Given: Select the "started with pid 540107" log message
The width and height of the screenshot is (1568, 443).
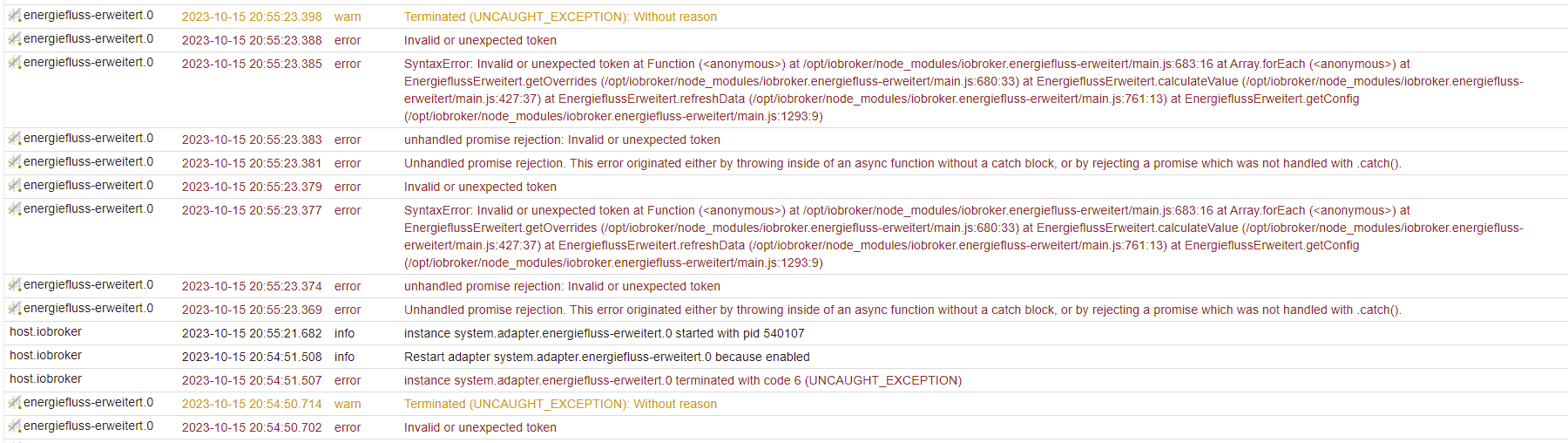Looking at the screenshot, I should (604, 333).
